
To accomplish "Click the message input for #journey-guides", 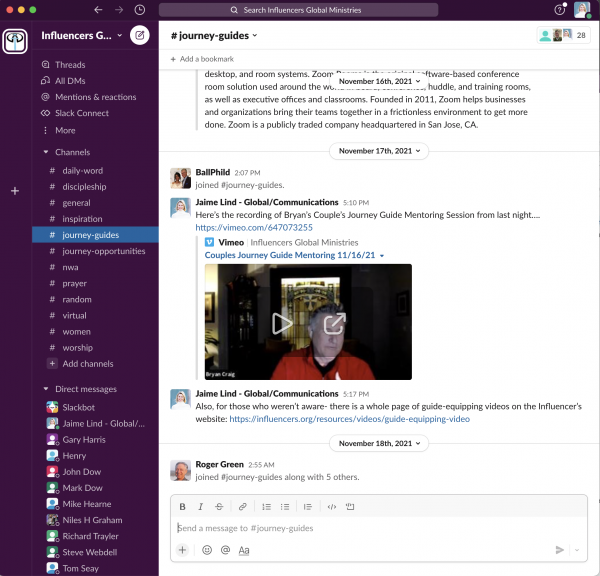I will coord(379,528).
